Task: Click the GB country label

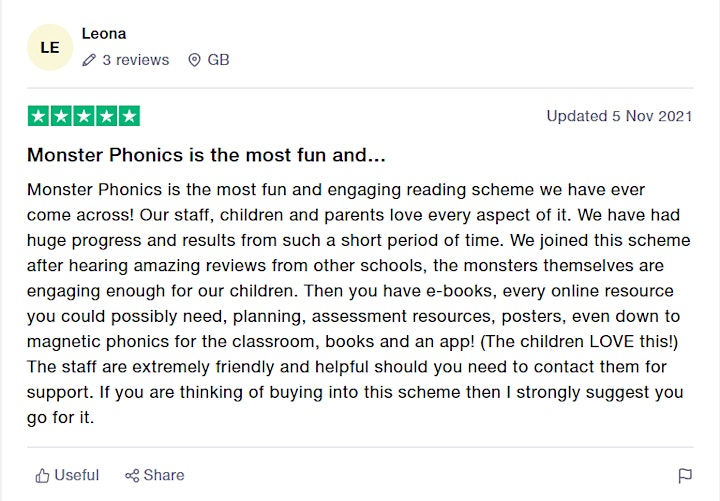Action: pyautogui.click(x=218, y=60)
